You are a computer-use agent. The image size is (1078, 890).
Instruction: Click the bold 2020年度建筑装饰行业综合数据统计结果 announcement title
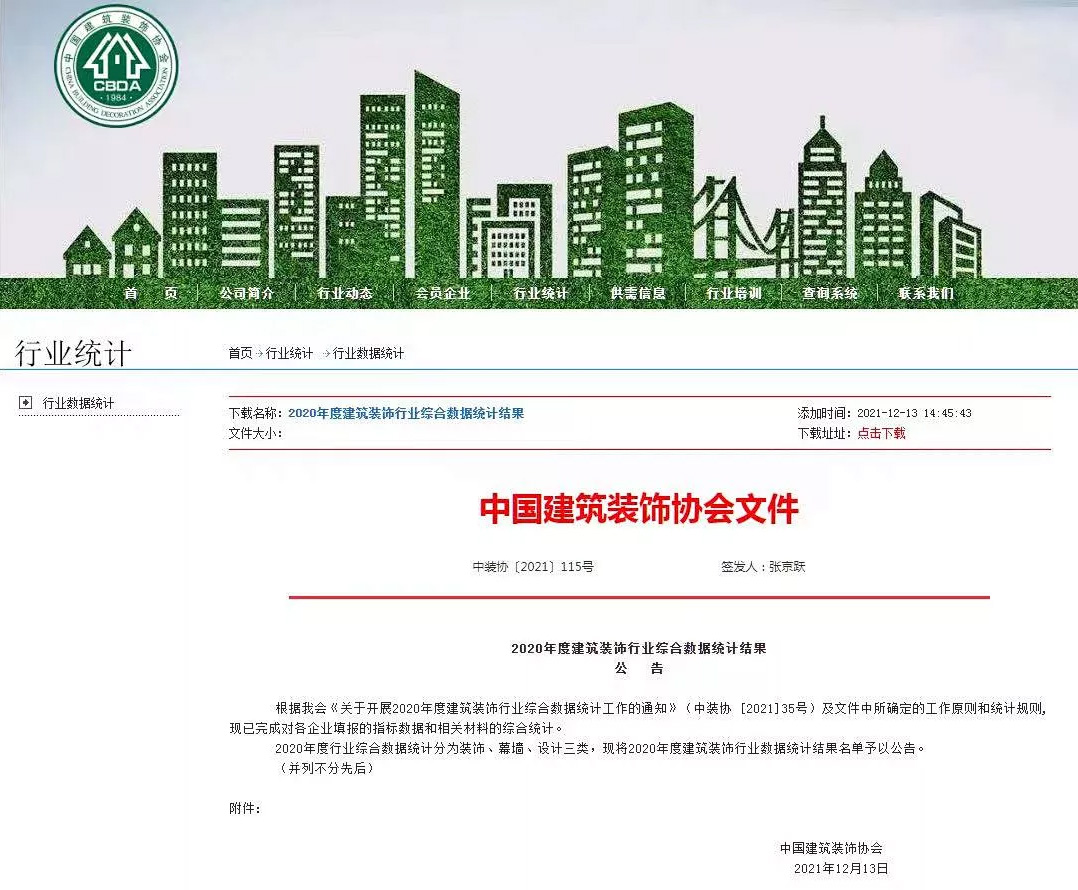[638, 648]
